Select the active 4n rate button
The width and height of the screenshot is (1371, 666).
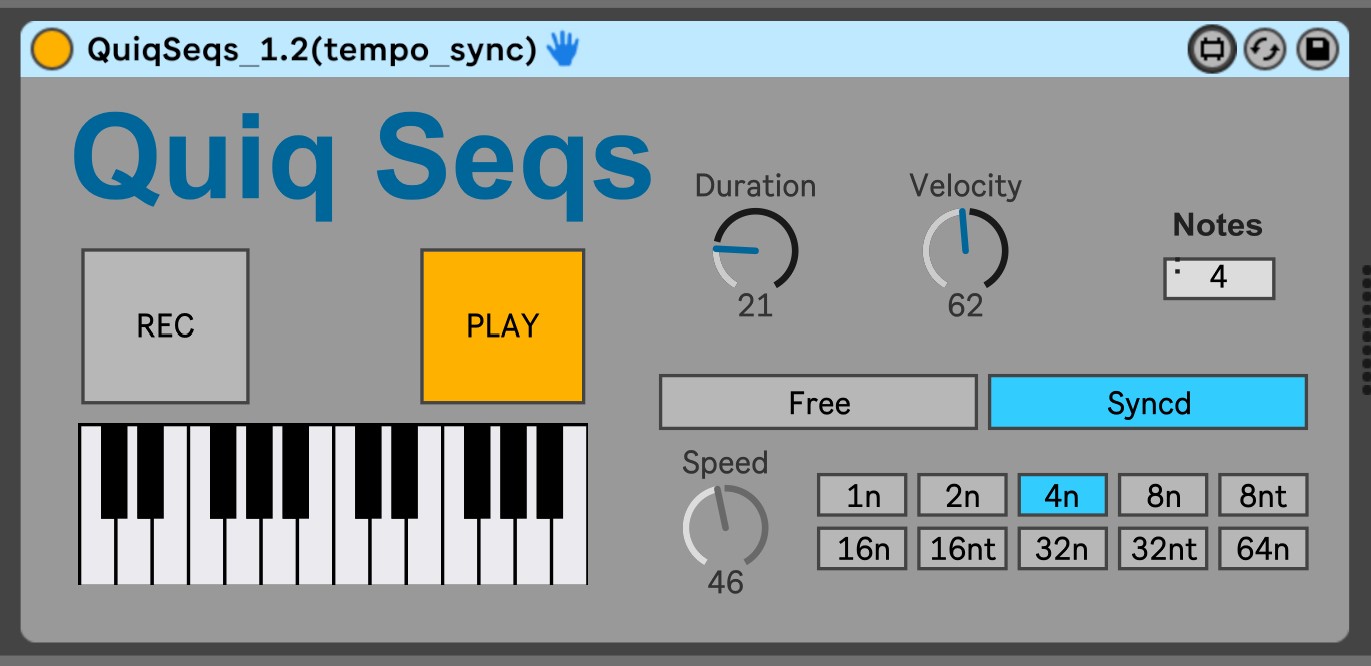tap(1062, 495)
